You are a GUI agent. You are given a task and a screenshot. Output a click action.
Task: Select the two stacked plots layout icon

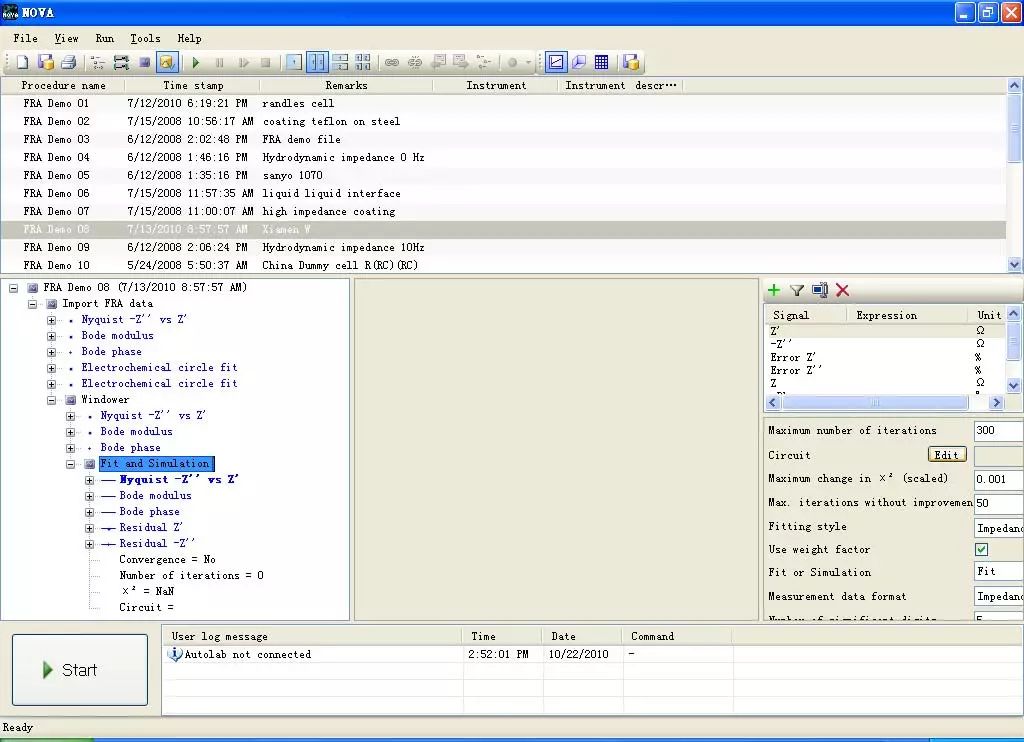point(340,62)
